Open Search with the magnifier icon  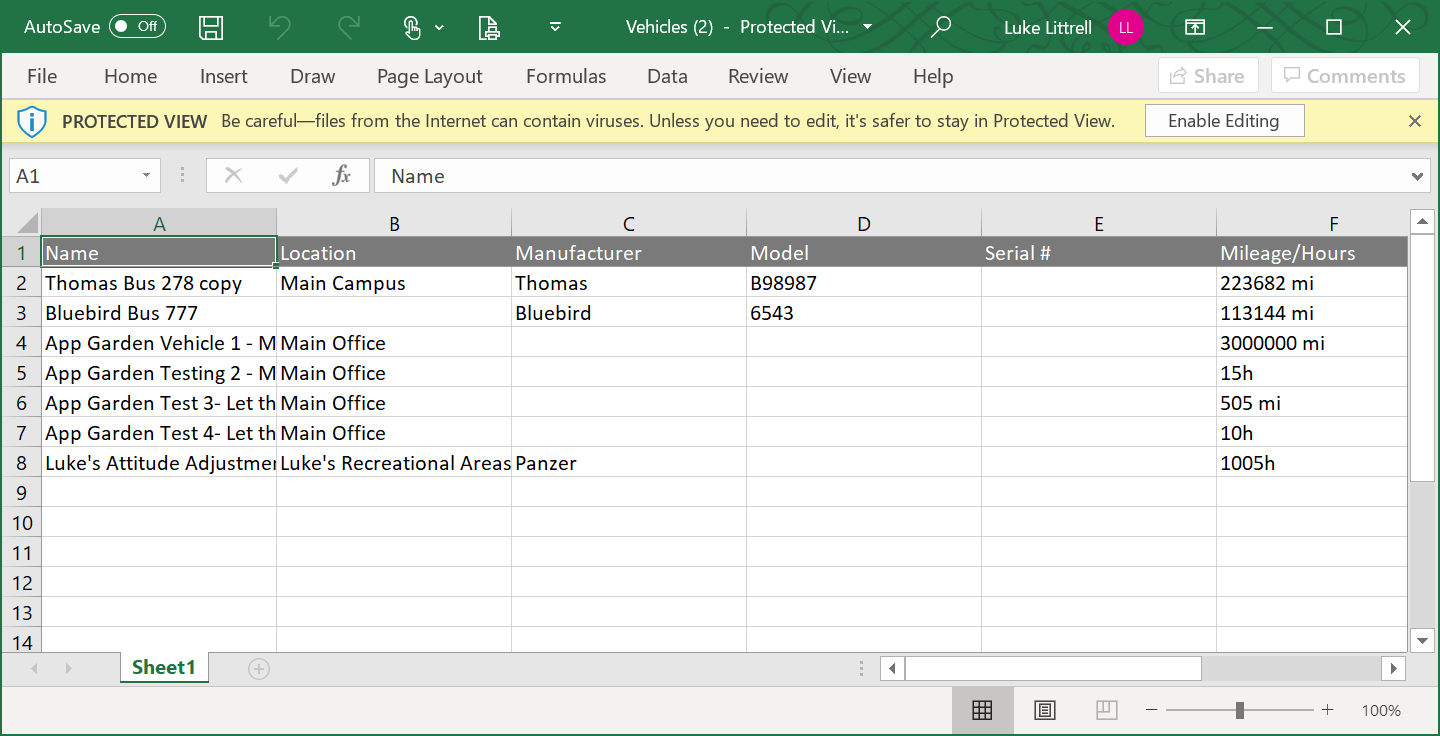point(940,27)
